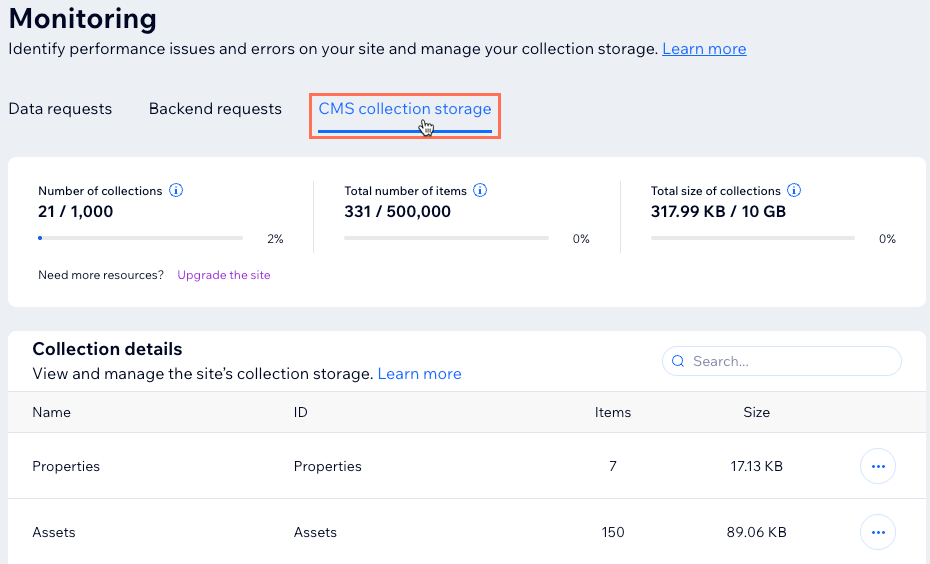Screen dimensions: 930x564
Task: Click the collection Search input field
Action: pos(790,361)
